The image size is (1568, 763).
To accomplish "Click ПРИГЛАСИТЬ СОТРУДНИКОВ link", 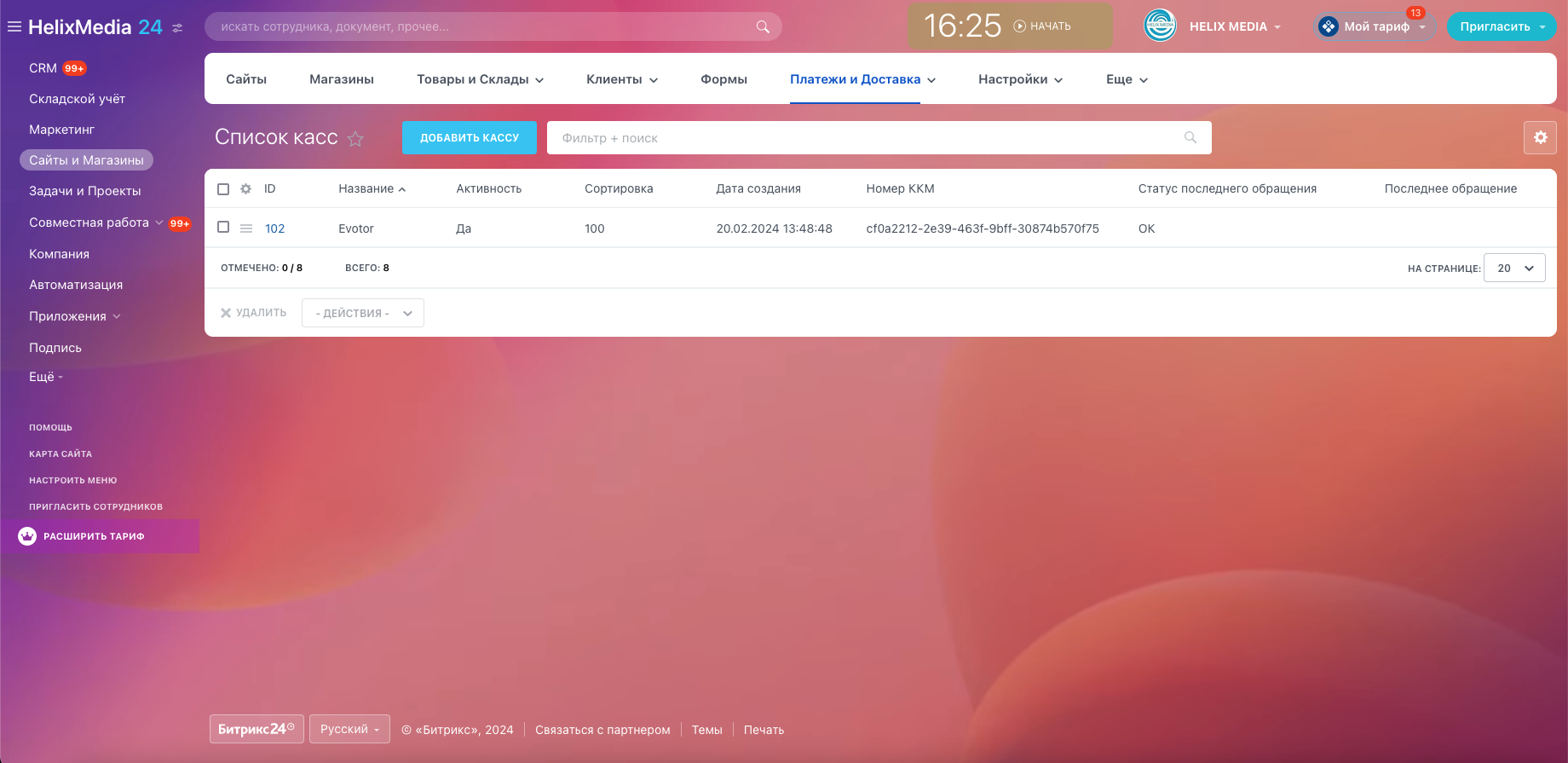I will (95, 506).
